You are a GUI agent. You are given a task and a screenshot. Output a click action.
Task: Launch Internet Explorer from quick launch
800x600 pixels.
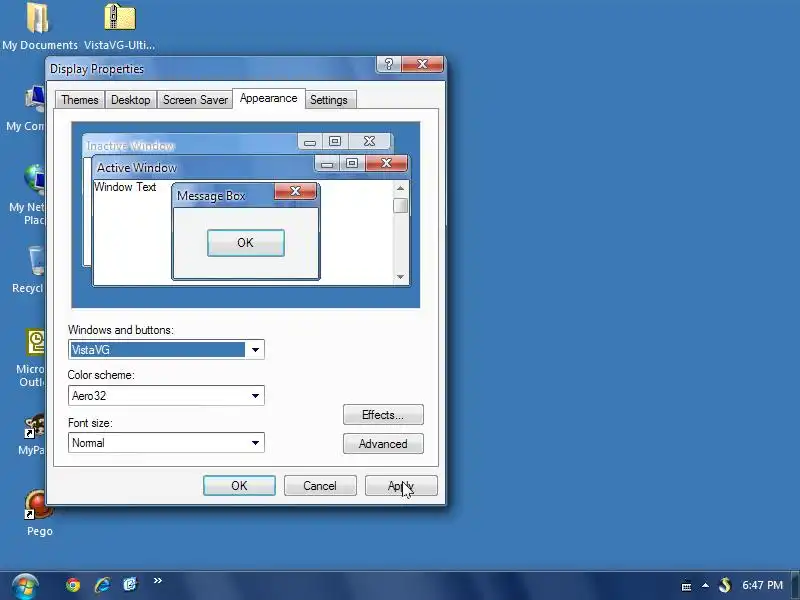click(x=102, y=584)
